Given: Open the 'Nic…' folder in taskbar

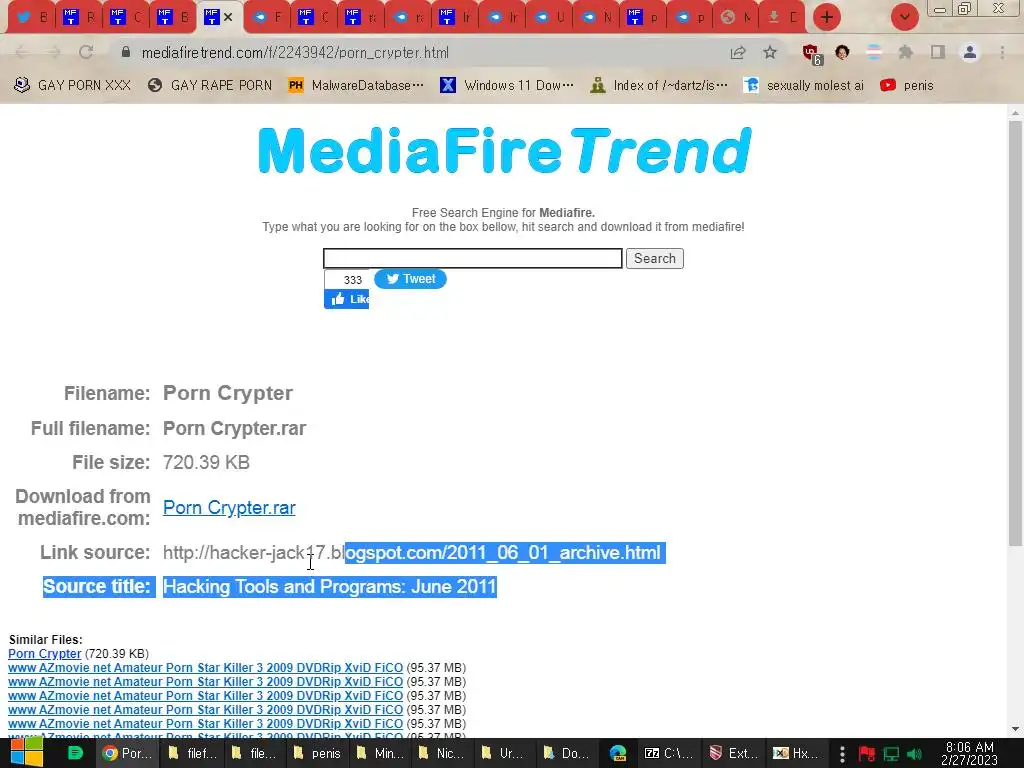Looking at the screenshot, I should point(443,754).
